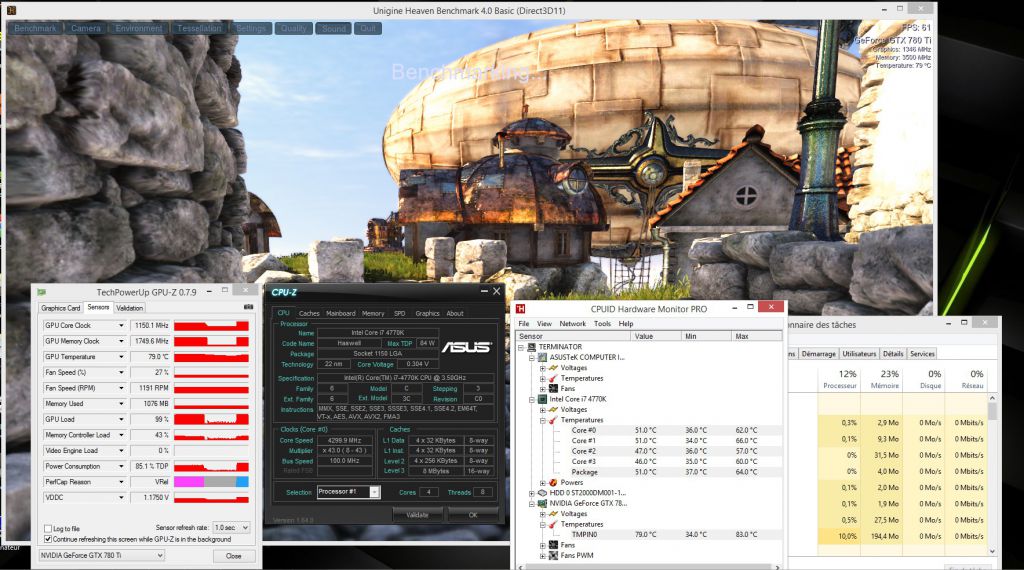This screenshot has height=570, width=1024.
Task: Collapse the TERMINATOR root node in HWMonitor
Action: point(521,347)
